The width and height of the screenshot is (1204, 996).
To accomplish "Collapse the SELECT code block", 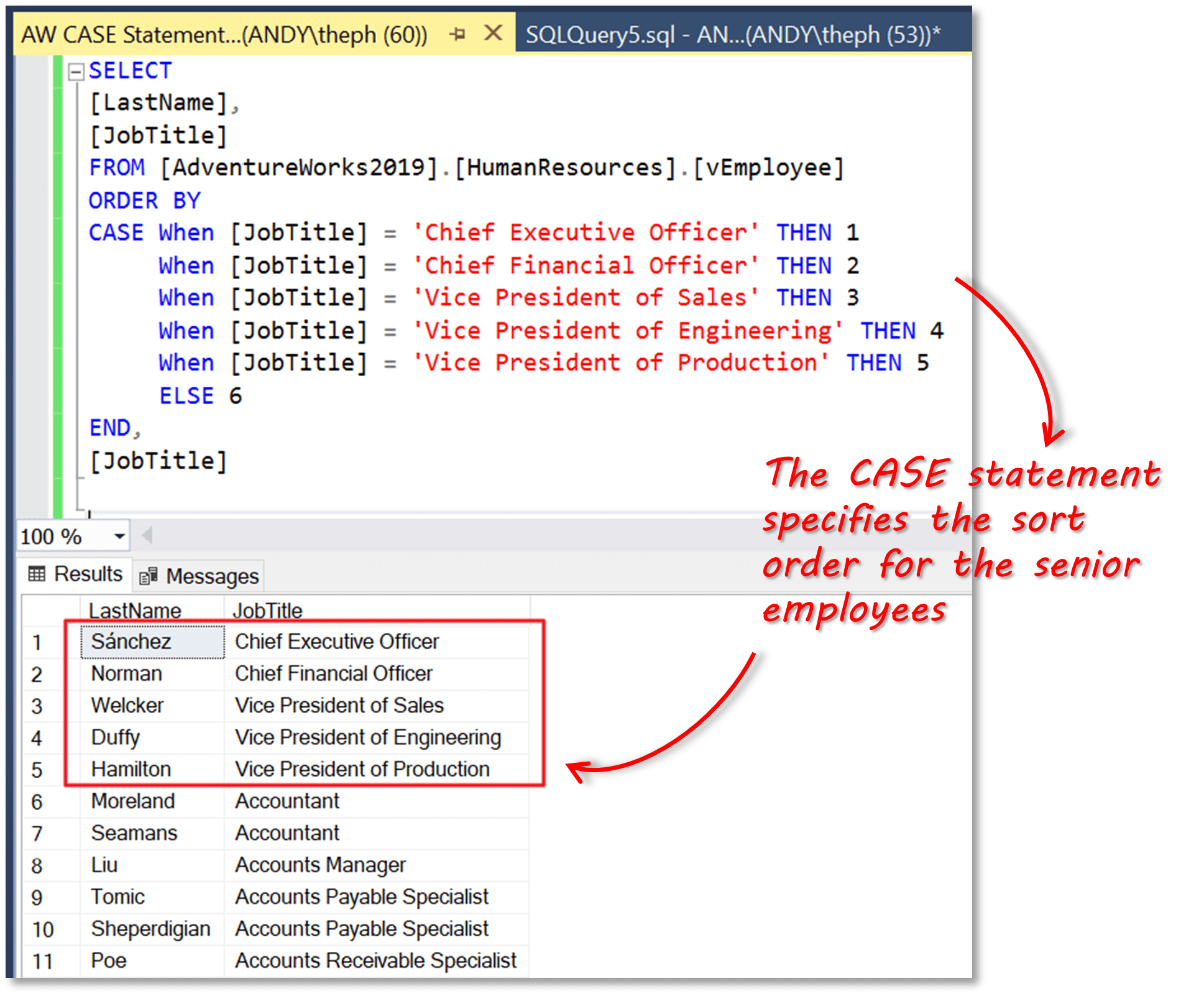I will click(x=76, y=71).
